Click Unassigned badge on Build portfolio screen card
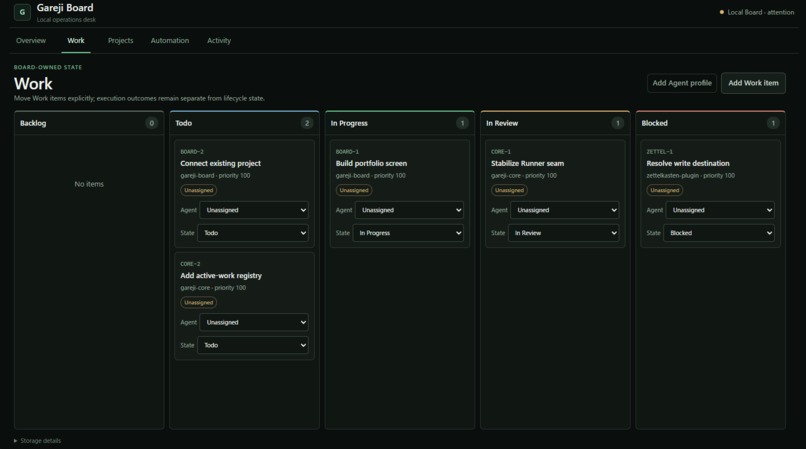Screen dimensions: 806x449 354,190
